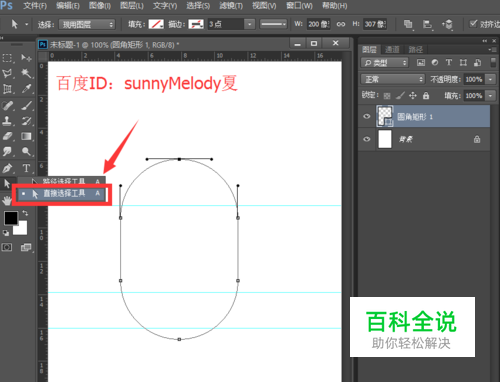Lock image pixels with brush icon

coord(400,96)
